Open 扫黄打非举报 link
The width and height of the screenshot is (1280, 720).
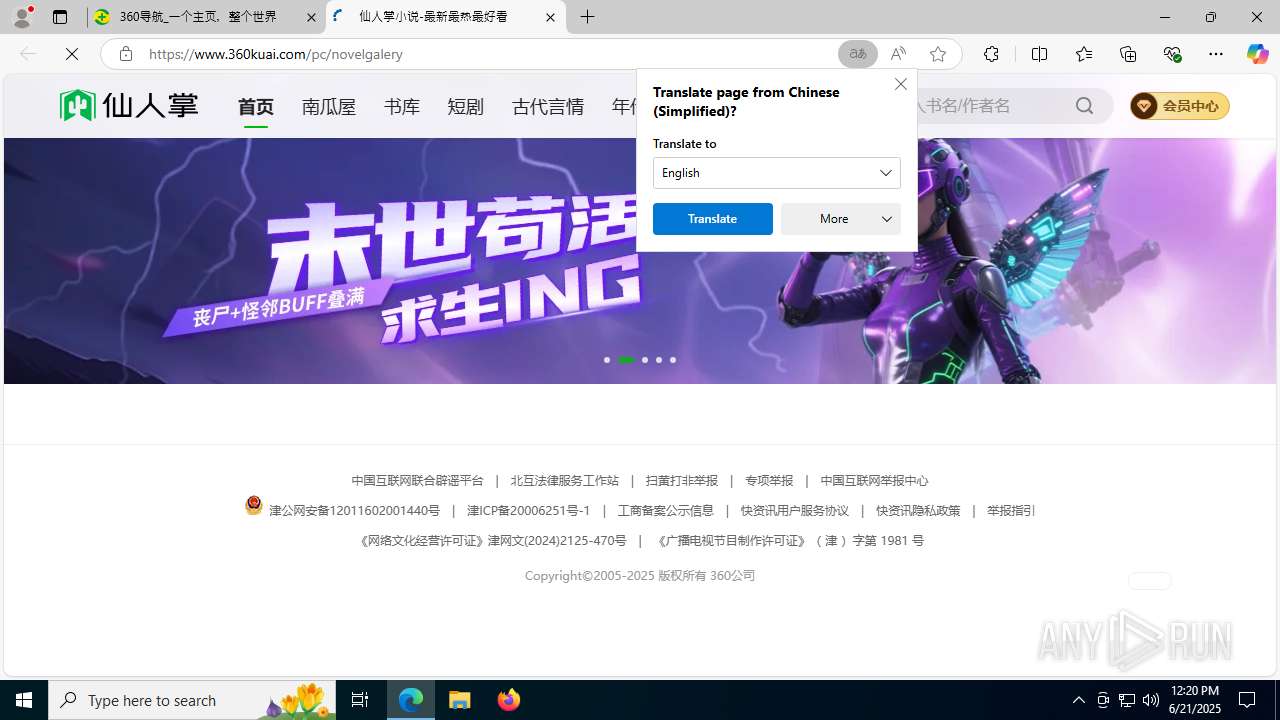point(681,481)
